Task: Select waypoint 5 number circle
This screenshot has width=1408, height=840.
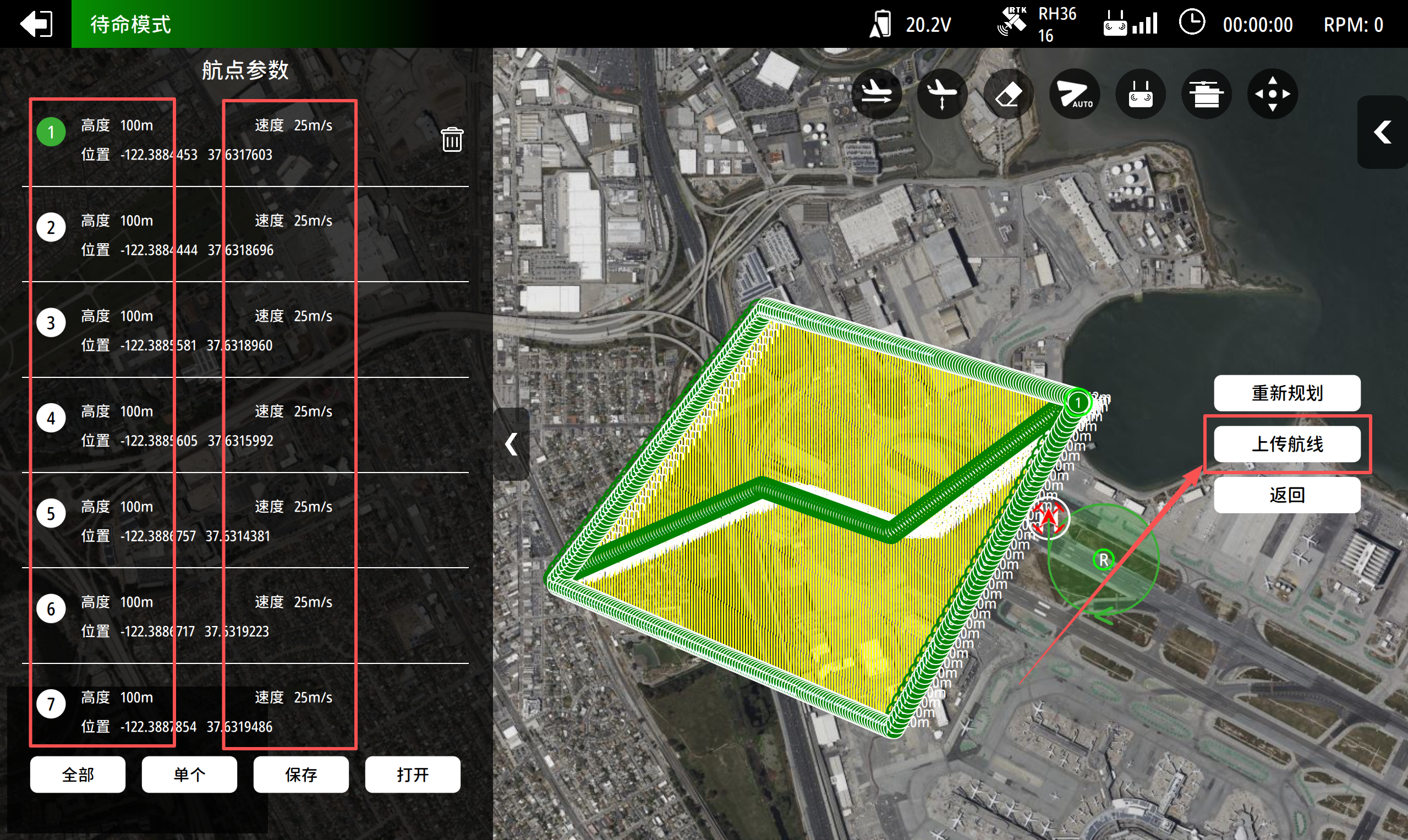Action: 51,513
